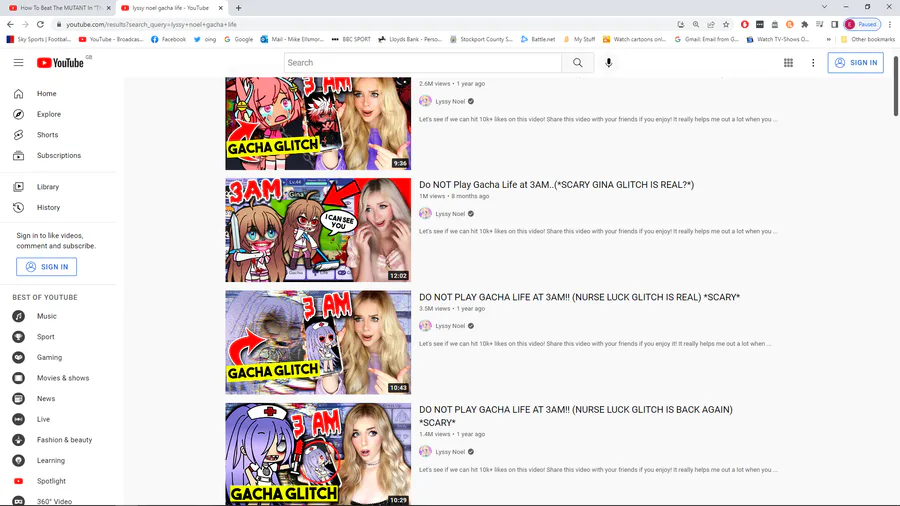Open the Chrome extensions puzzle icon
The height and width of the screenshot is (506, 900).
(x=805, y=25)
